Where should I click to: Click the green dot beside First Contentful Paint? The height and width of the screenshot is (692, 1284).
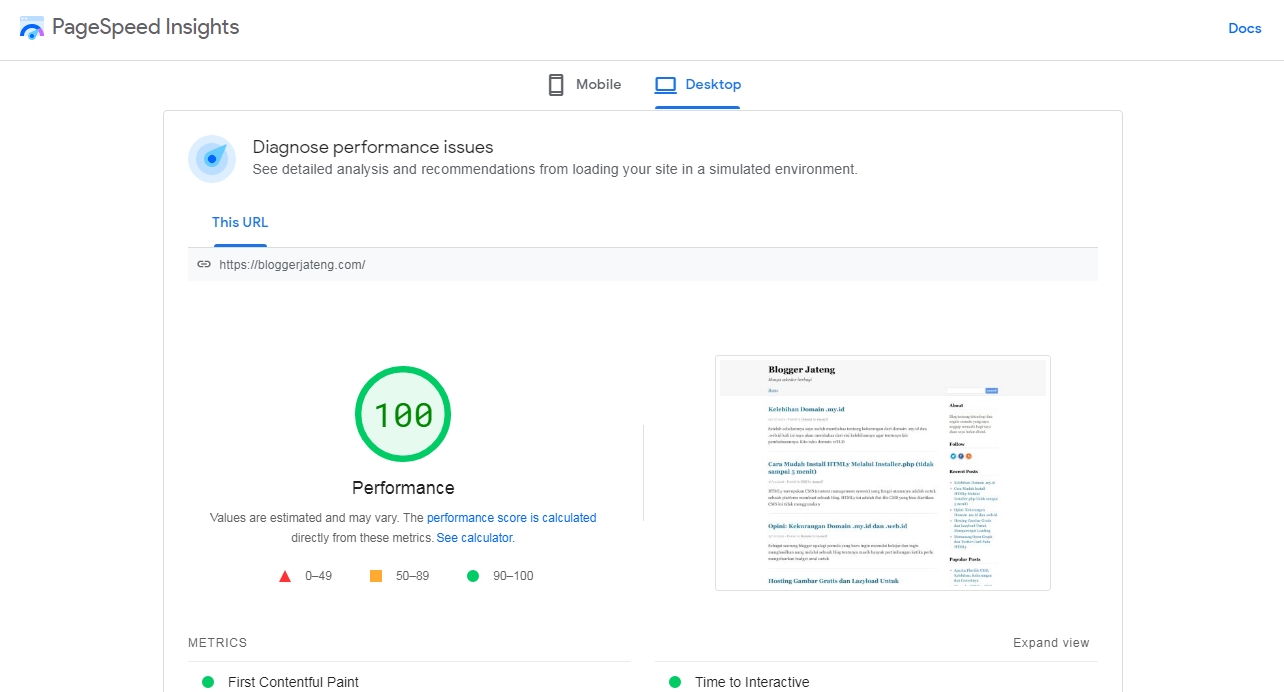click(x=208, y=682)
